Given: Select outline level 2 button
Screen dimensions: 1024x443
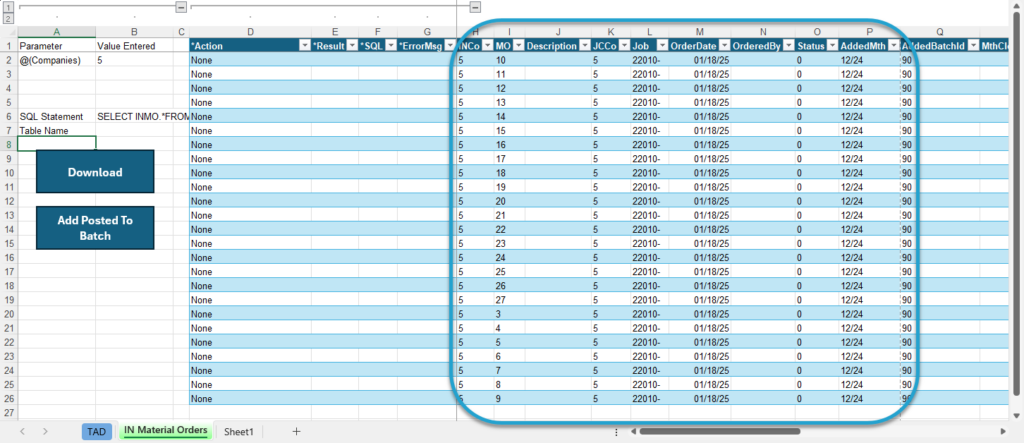Looking at the screenshot, I should coord(8,18).
